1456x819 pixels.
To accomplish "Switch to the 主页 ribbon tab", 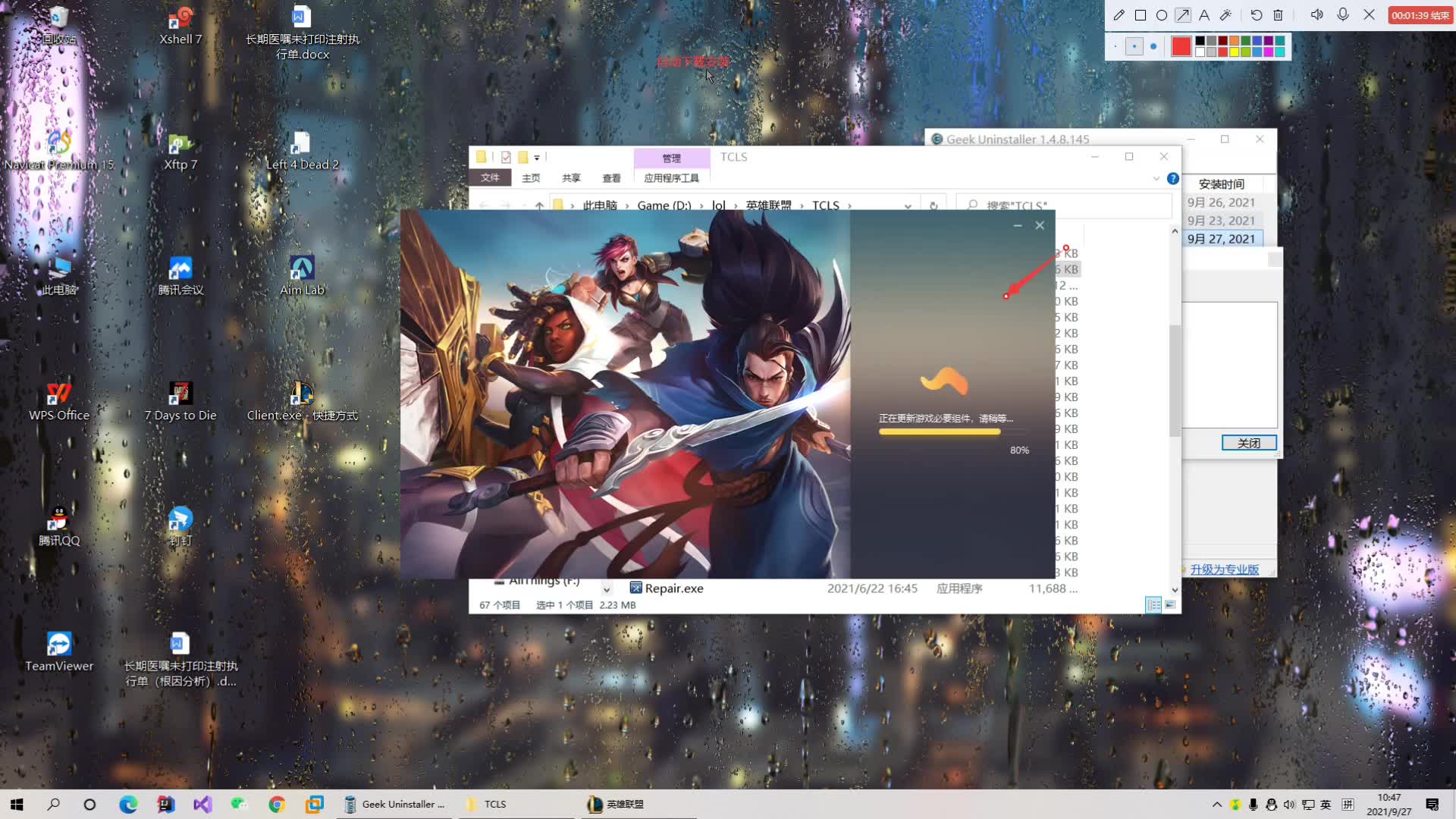I will pos(531,177).
